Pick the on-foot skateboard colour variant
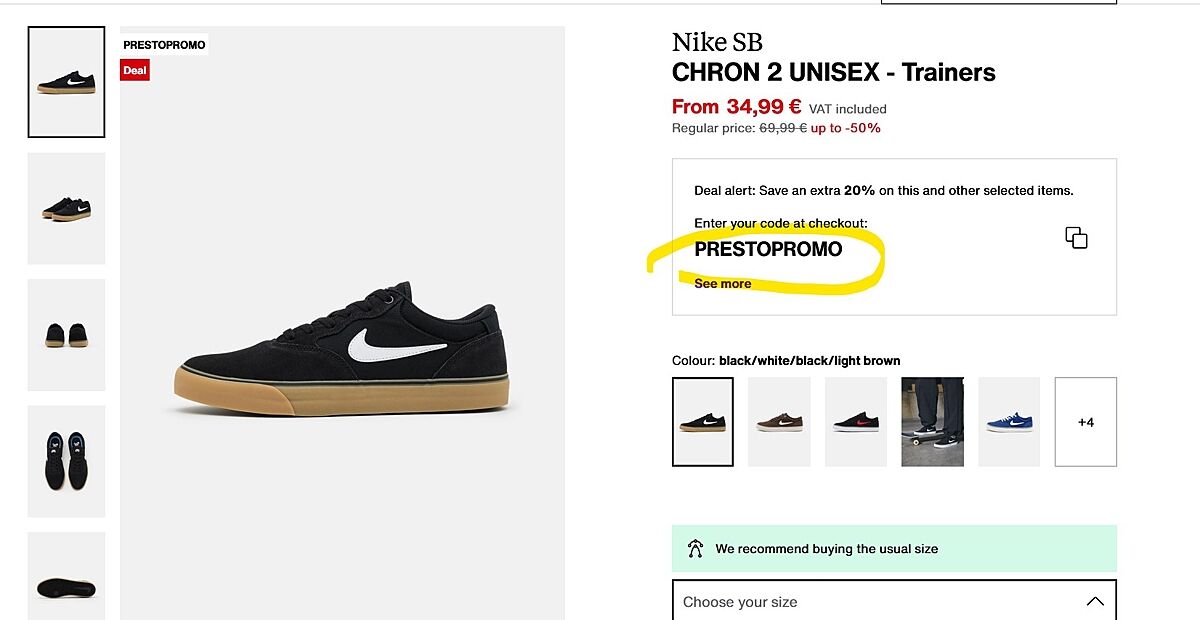Viewport: 1200px width, 620px height. click(932, 422)
